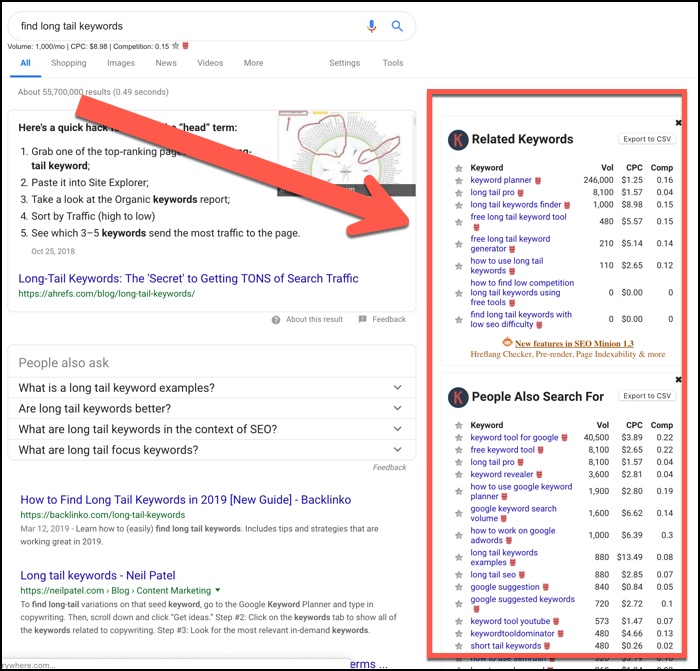Viewport: 700px width, 671px height.
Task: Click the long tail pro related keyword
Action: tap(492, 192)
